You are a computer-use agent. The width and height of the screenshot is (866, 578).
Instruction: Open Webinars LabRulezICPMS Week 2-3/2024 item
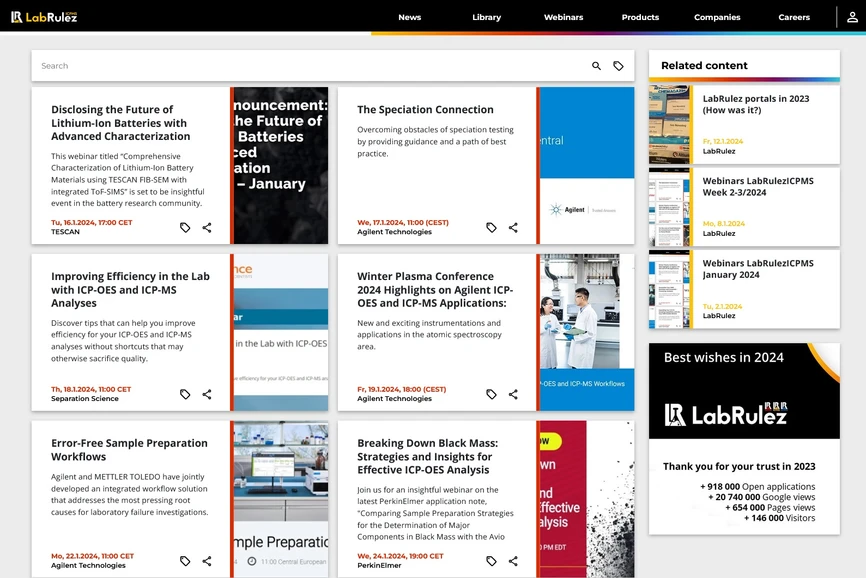pos(744,207)
